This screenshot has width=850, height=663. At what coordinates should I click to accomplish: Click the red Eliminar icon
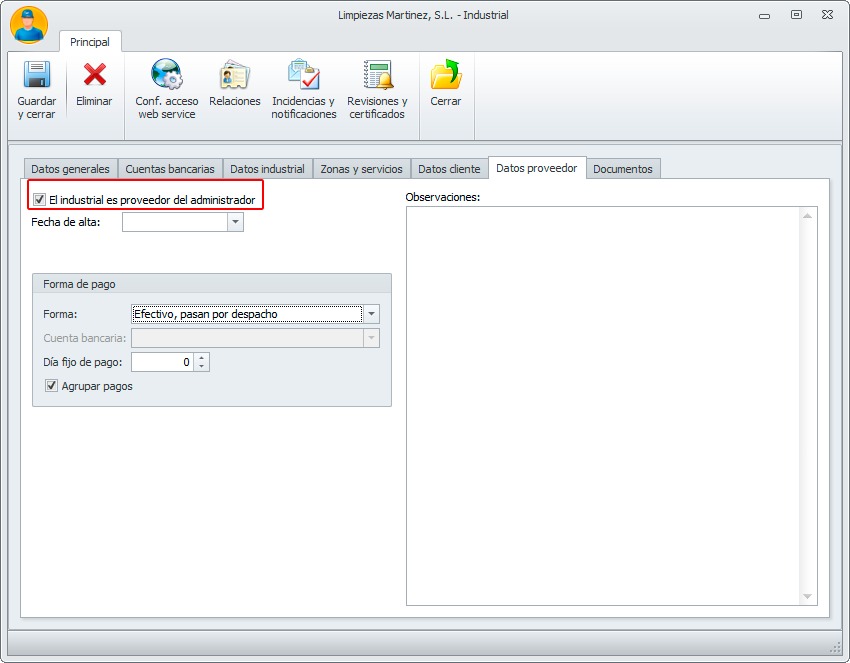[94, 74]
